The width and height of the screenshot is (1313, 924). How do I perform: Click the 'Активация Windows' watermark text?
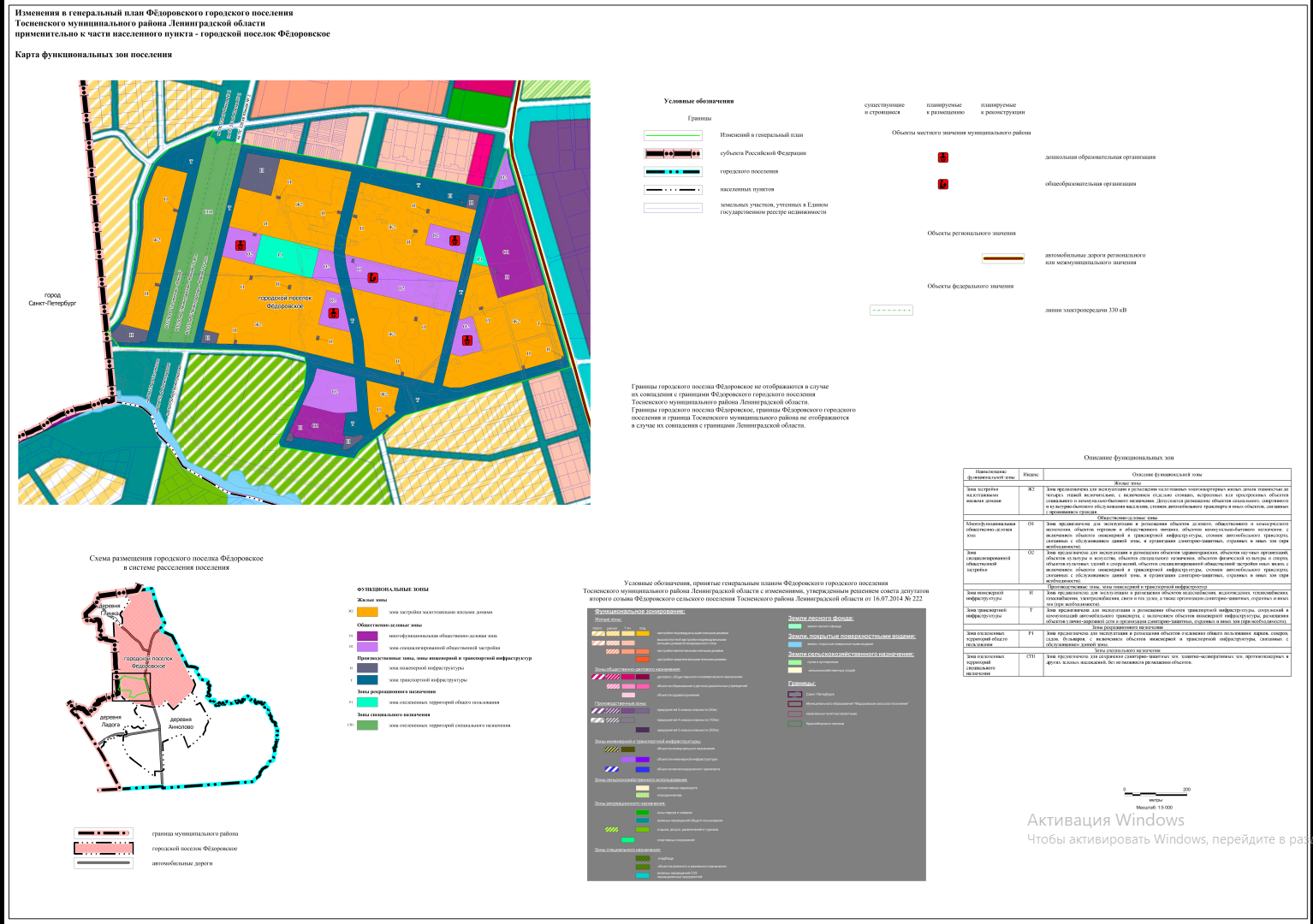coord(1105,820)
